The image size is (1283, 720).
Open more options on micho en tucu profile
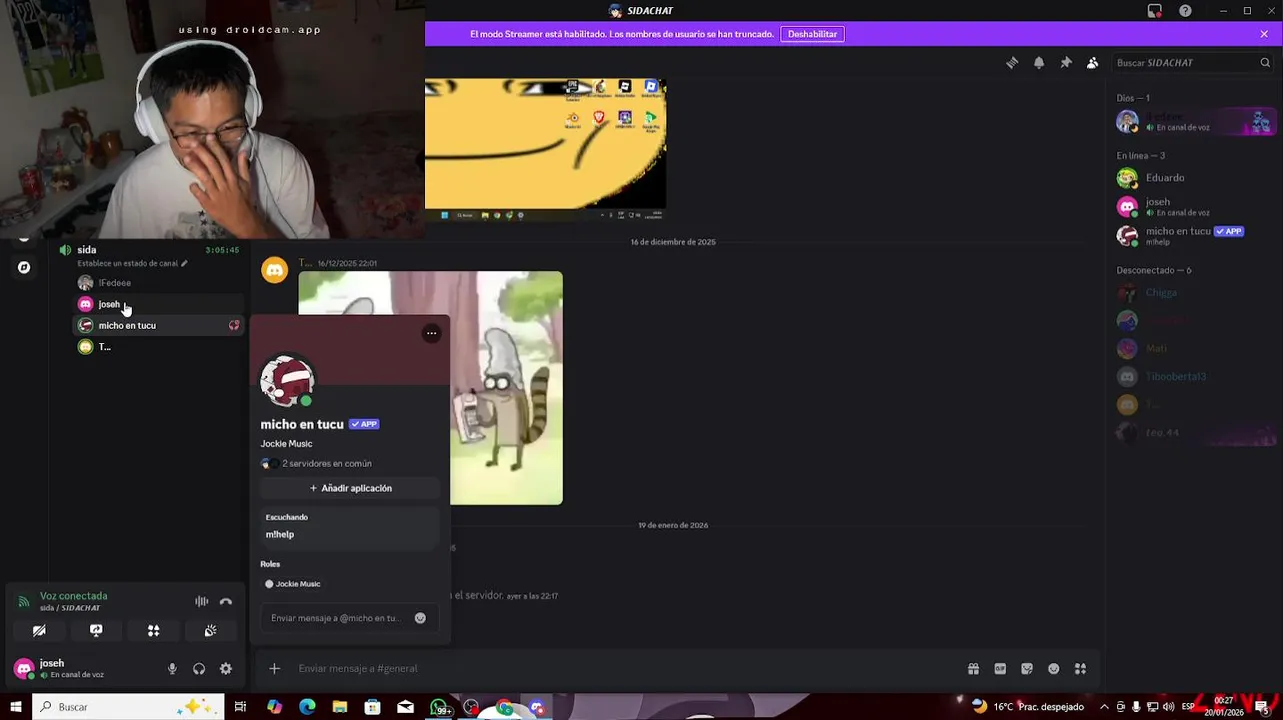431,333
